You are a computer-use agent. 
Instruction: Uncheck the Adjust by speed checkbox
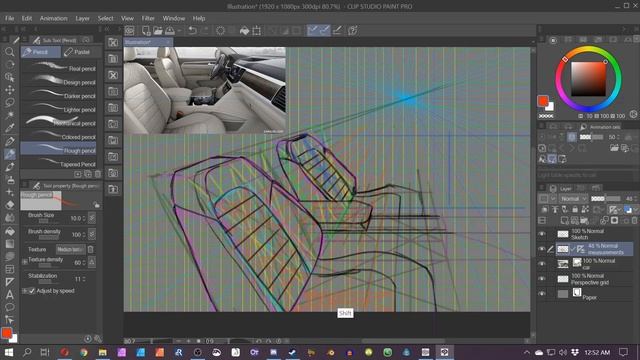(x=32, y=291)
